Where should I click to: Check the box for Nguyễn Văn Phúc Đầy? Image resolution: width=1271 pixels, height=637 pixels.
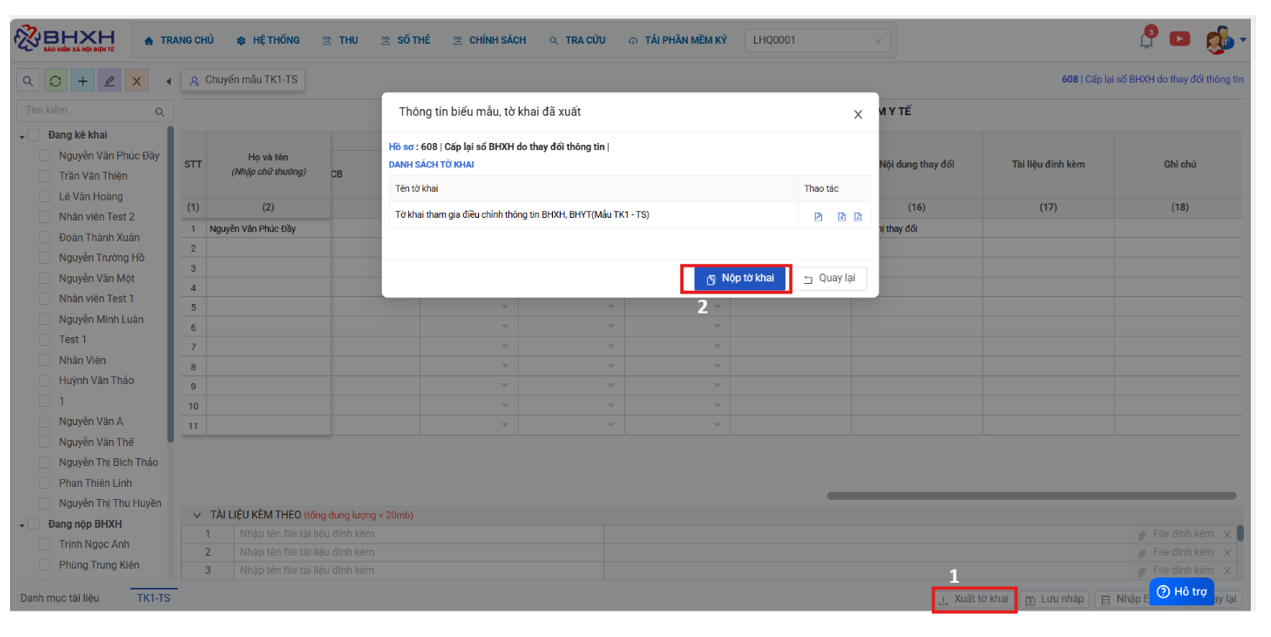pyautogui.click(x=44, y=156)
